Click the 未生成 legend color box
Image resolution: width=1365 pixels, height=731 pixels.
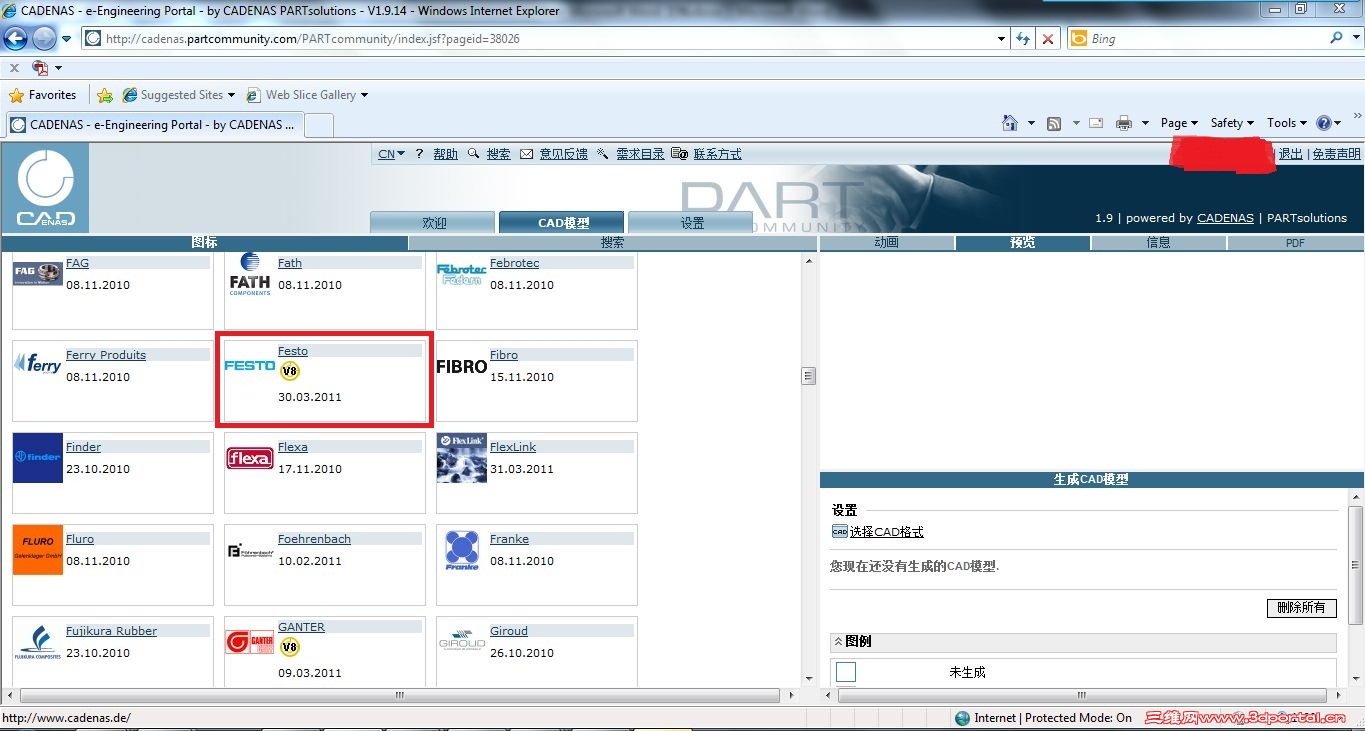coord(846,672)
